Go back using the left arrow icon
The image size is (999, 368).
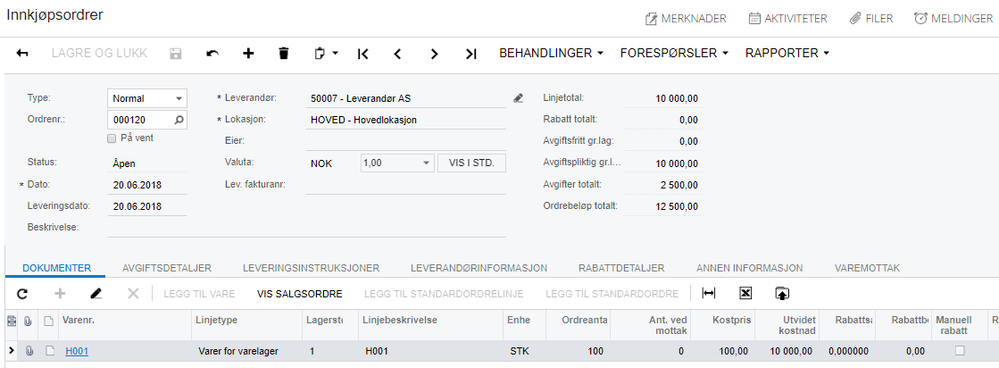point(22,54)
